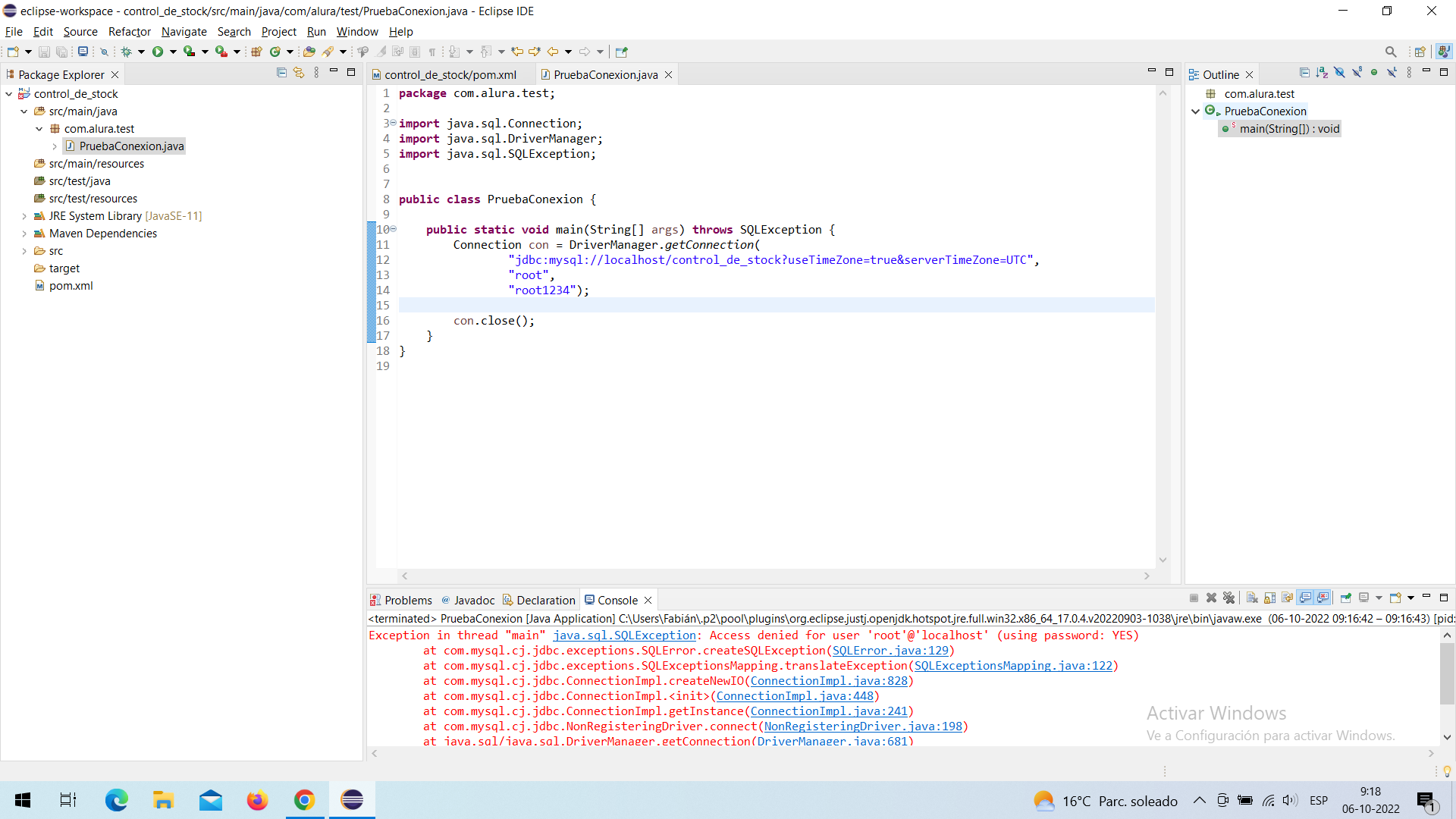Open the SQLExceptionsMapping.java:122 link
This screenshot has height=819, width=1456.
click(x=1013, y=666)
